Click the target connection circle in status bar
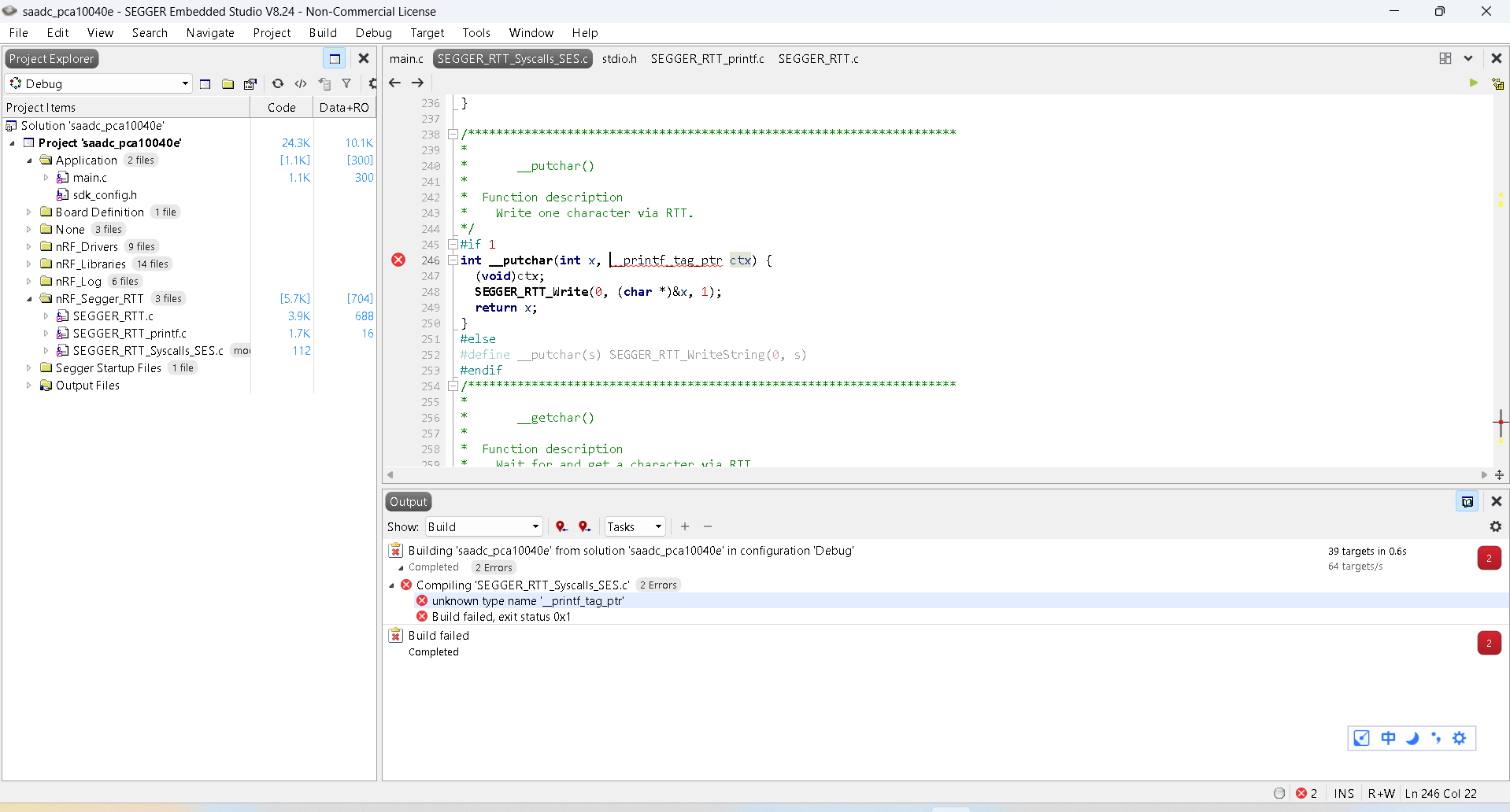 point(1279,793)
